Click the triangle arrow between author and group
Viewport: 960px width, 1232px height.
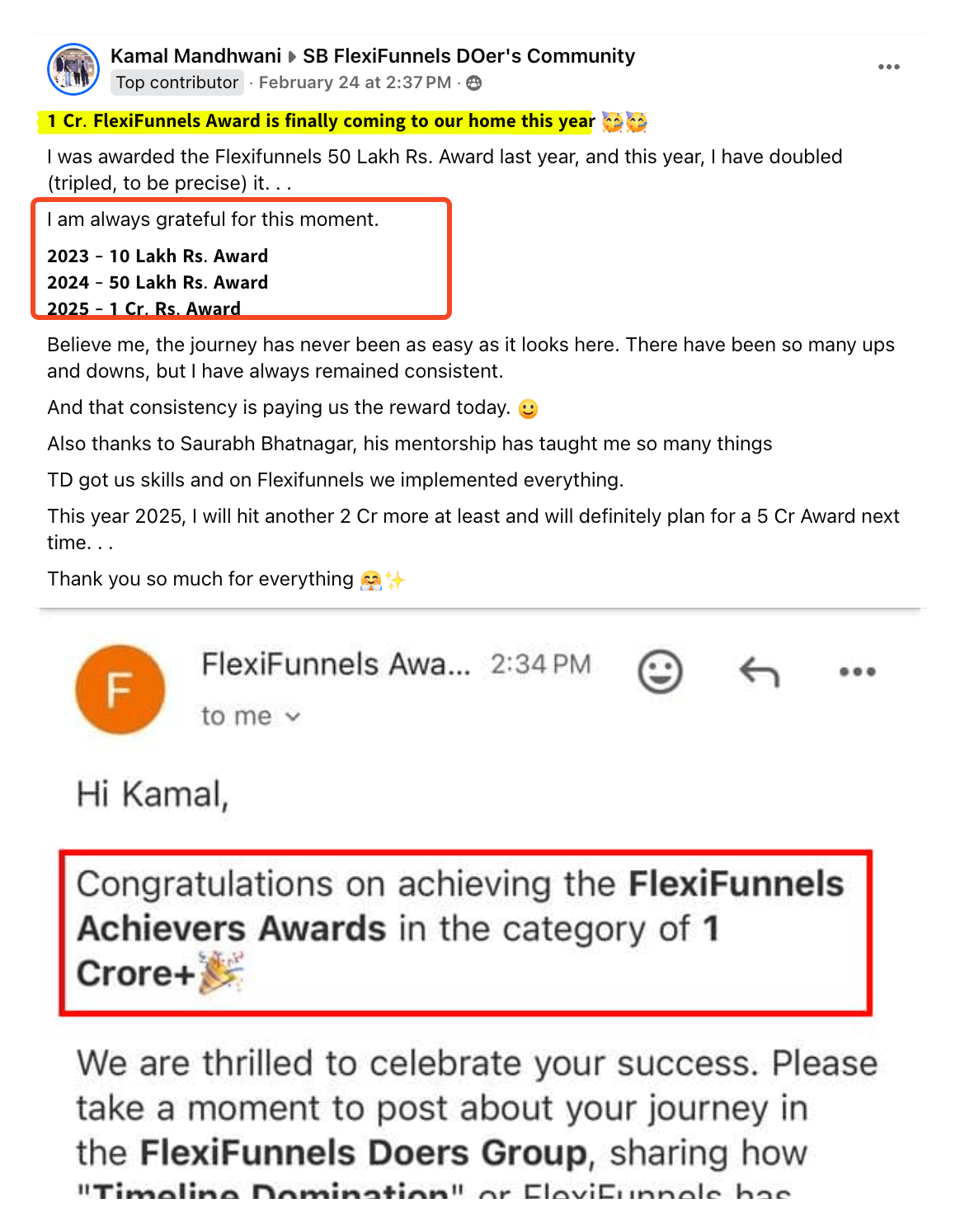point(292,57)
